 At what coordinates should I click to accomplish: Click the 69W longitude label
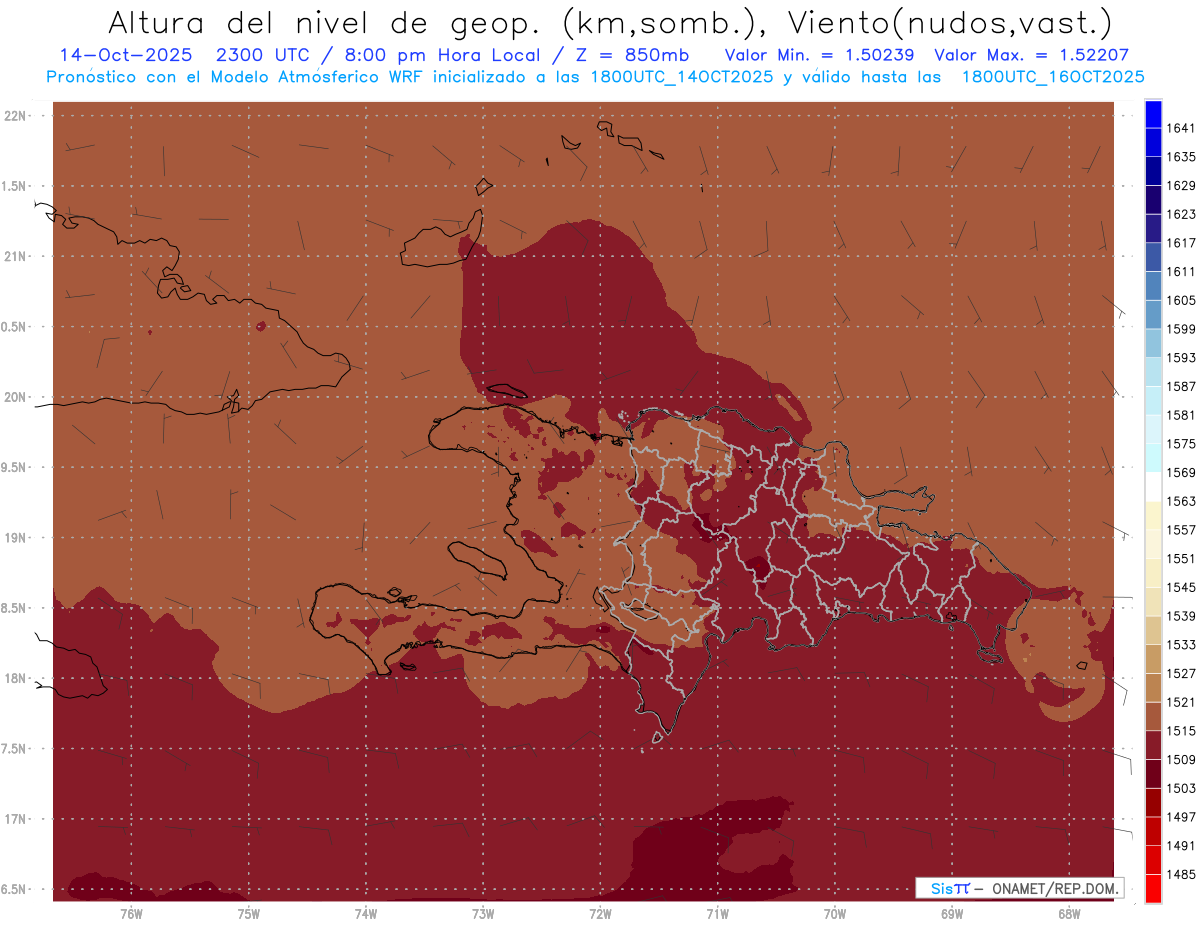point(952,914)
